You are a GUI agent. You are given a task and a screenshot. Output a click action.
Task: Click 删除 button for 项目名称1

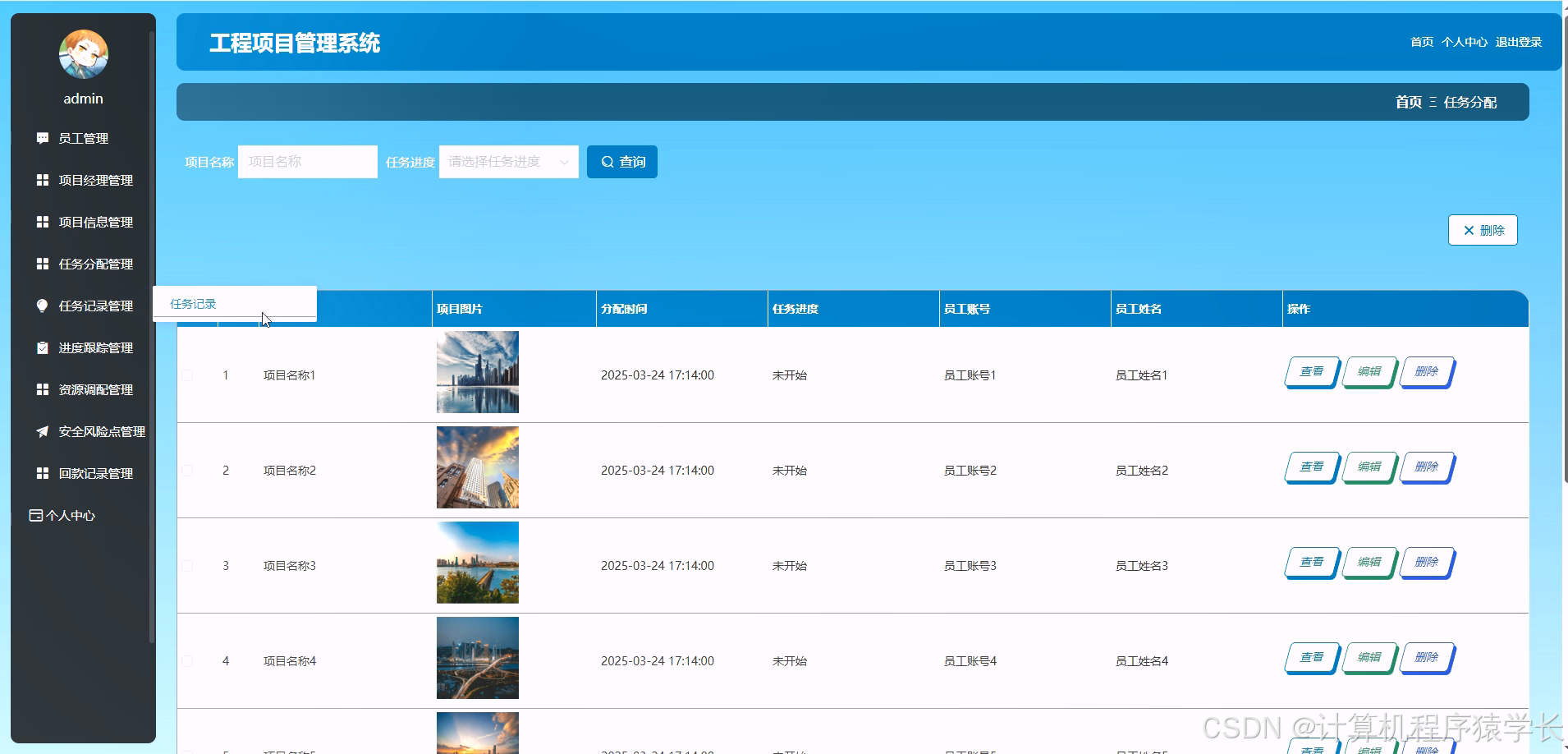tap(1427, 372)
